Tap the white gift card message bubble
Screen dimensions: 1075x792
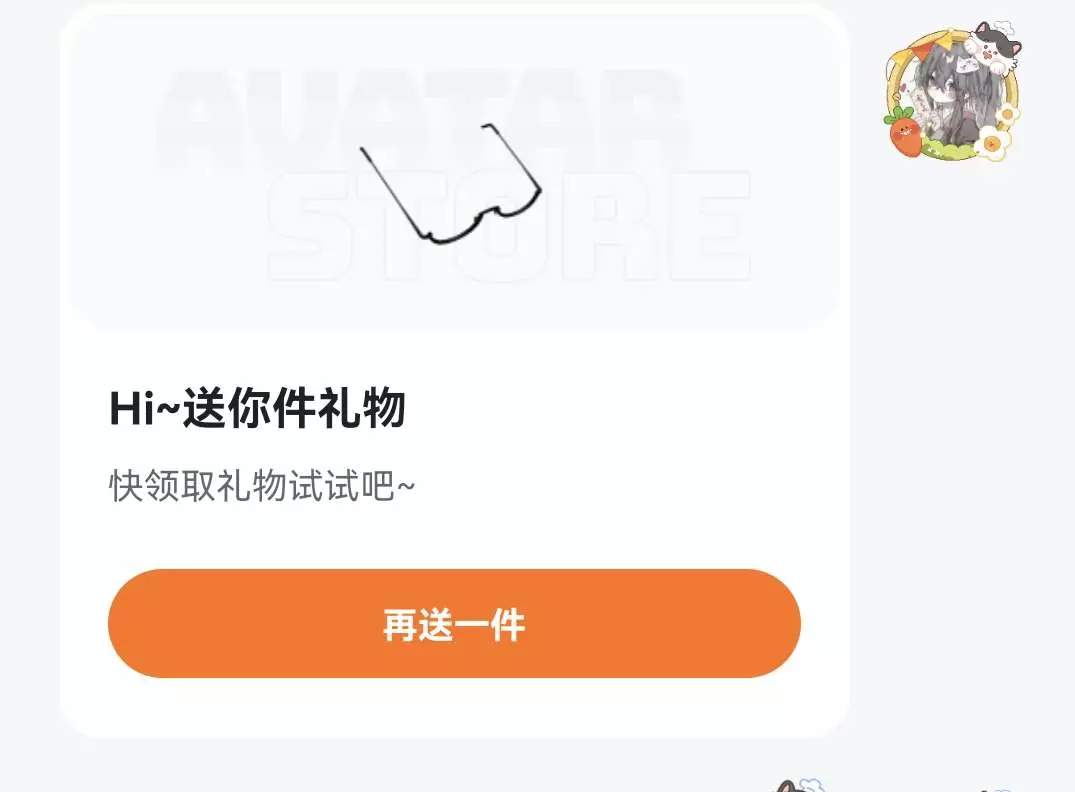point(455,370)
